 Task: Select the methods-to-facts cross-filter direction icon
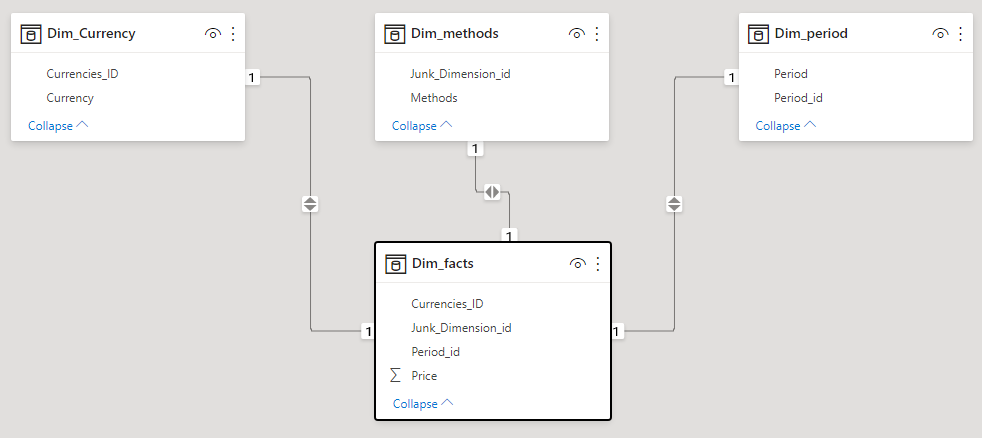(x=492, y=192)
